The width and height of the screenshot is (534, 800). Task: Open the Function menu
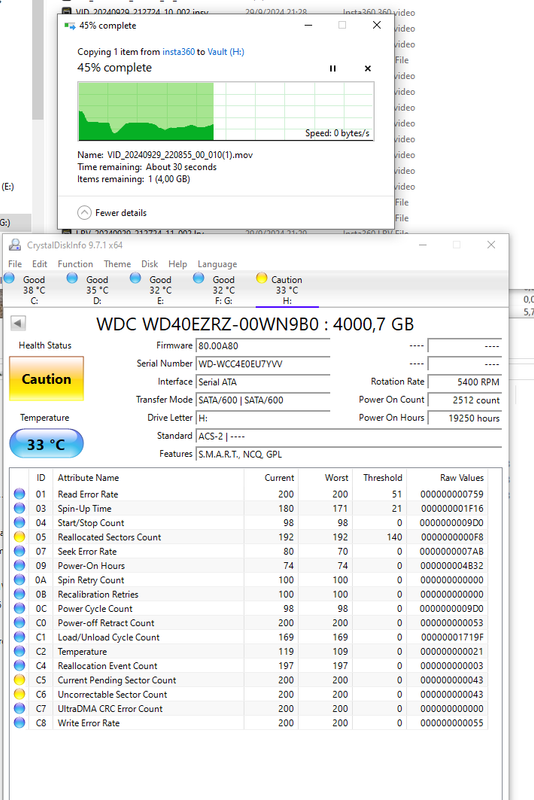(x=75, y=264)
